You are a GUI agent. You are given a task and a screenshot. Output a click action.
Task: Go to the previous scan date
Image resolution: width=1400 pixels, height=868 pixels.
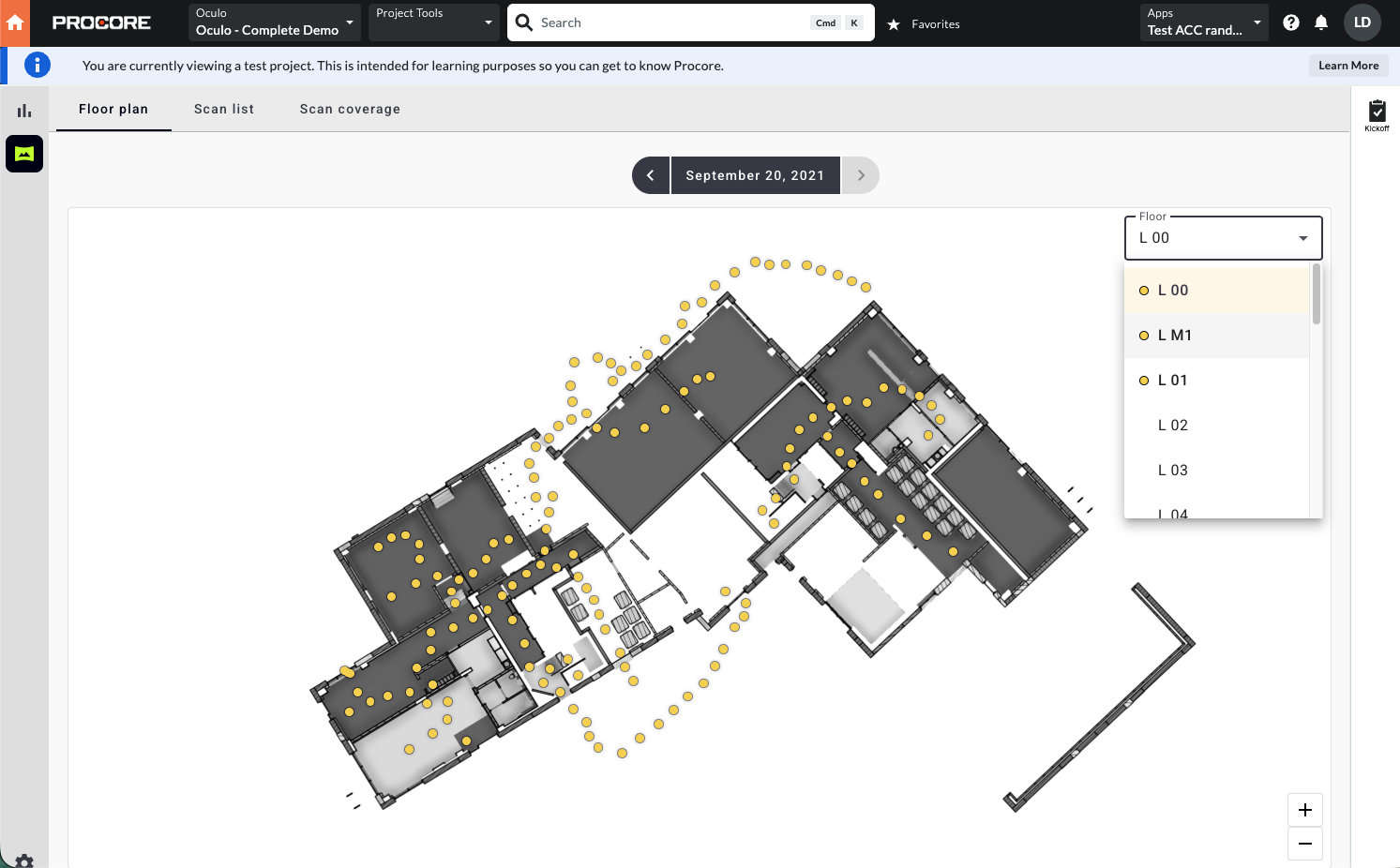click(651, 175)
